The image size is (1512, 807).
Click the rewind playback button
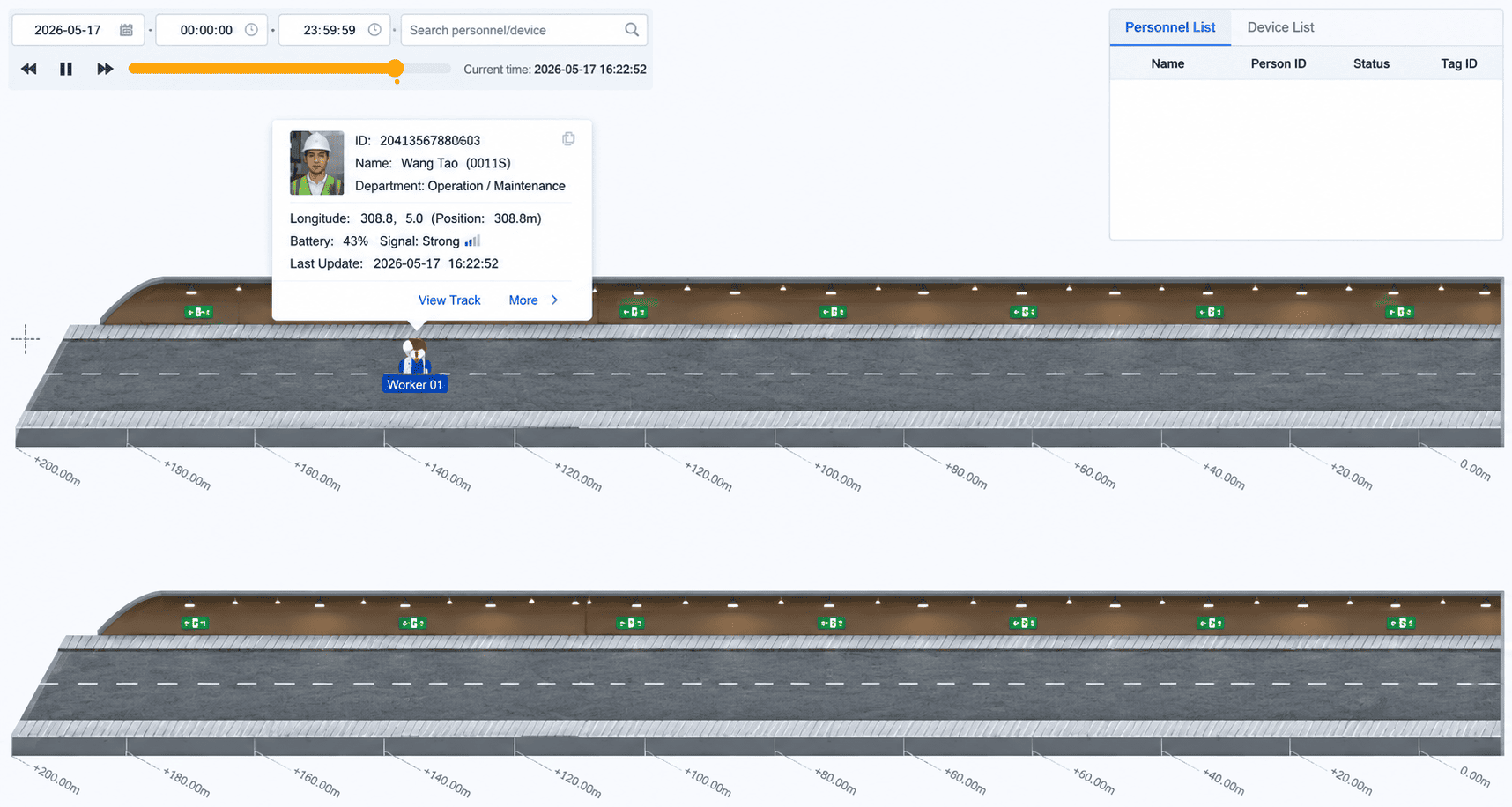coord(29,69)
